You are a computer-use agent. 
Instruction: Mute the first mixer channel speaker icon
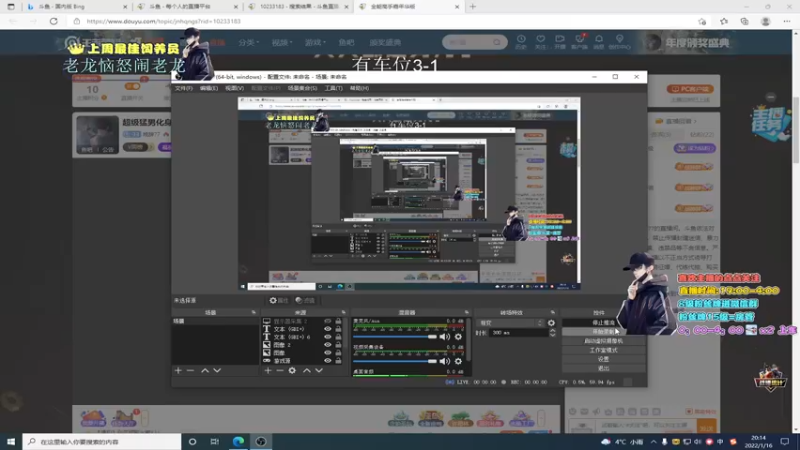point(445,337)
